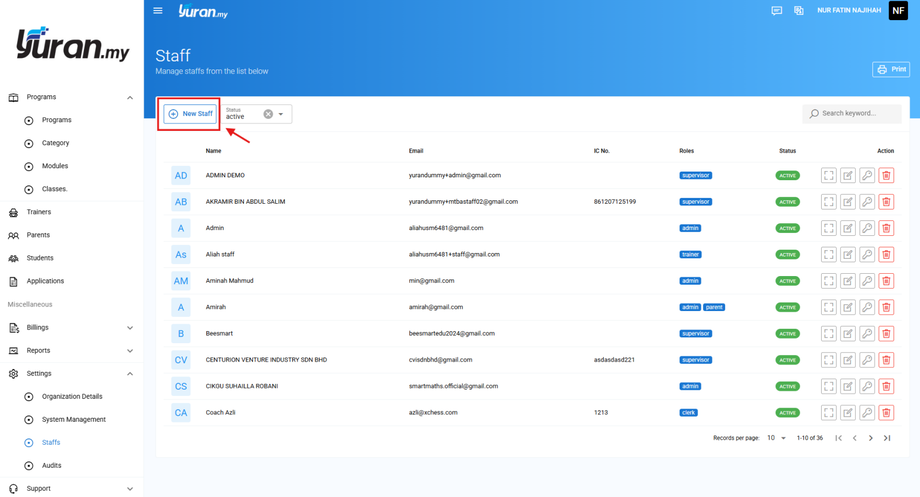Open the translate icon beside the username
This screenshot has width=920, height=497.
tap(799, 11)
